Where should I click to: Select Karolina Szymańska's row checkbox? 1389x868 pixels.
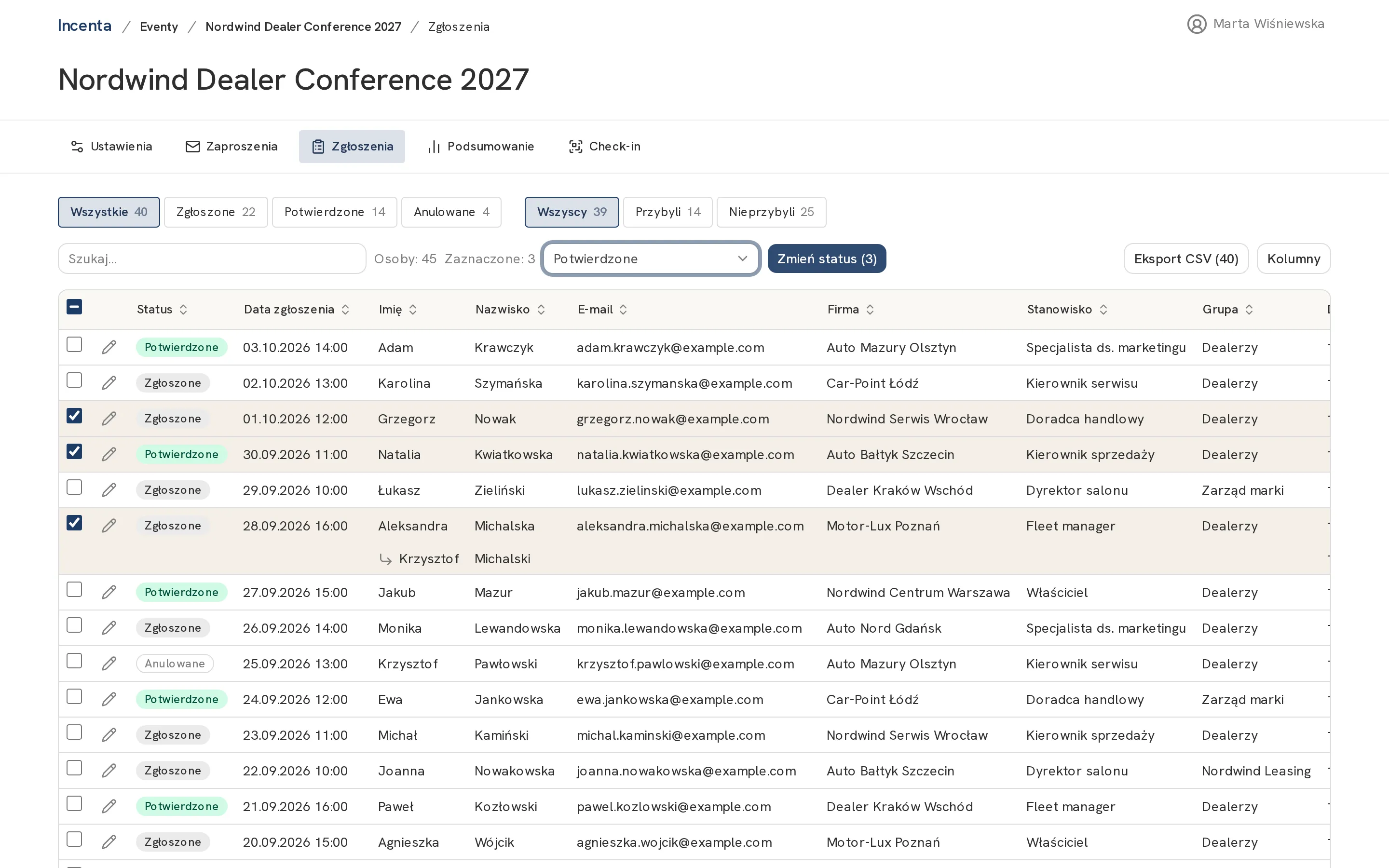click(x=74, y=380)
